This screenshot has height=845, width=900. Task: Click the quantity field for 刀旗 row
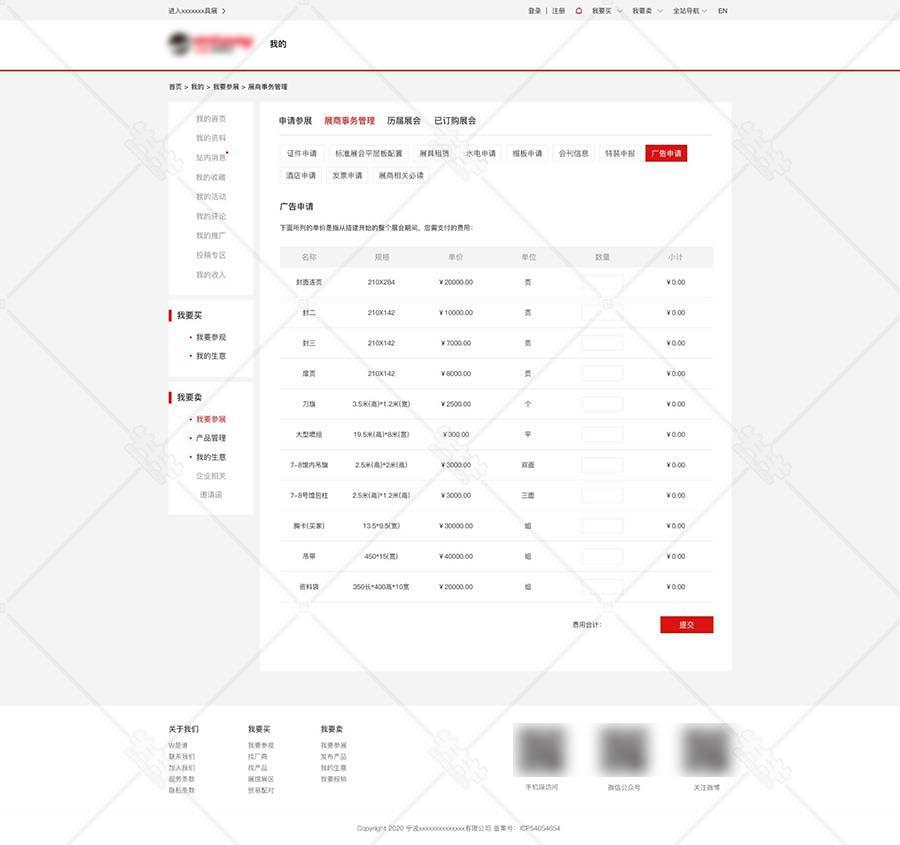tap(602, 404)
